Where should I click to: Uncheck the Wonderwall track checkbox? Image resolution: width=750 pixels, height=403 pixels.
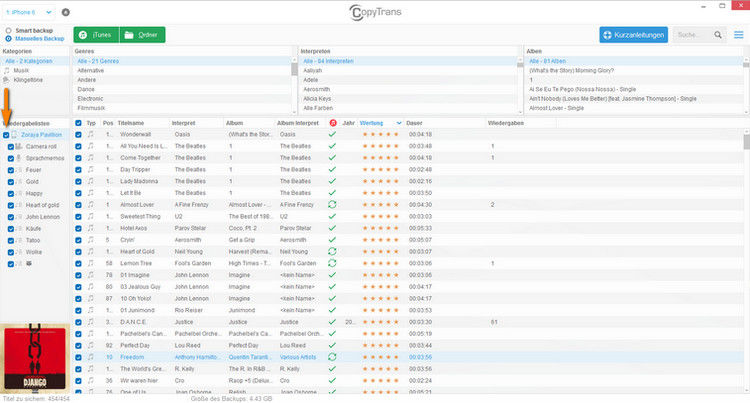pyautogui.click(x=78, y=135)
